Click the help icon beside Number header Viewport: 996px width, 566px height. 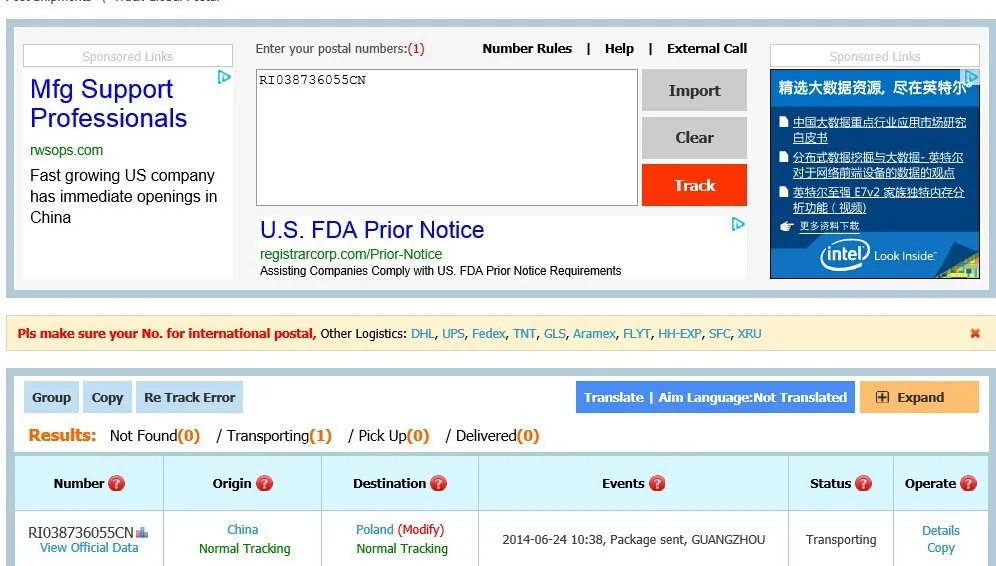[117, 484]
